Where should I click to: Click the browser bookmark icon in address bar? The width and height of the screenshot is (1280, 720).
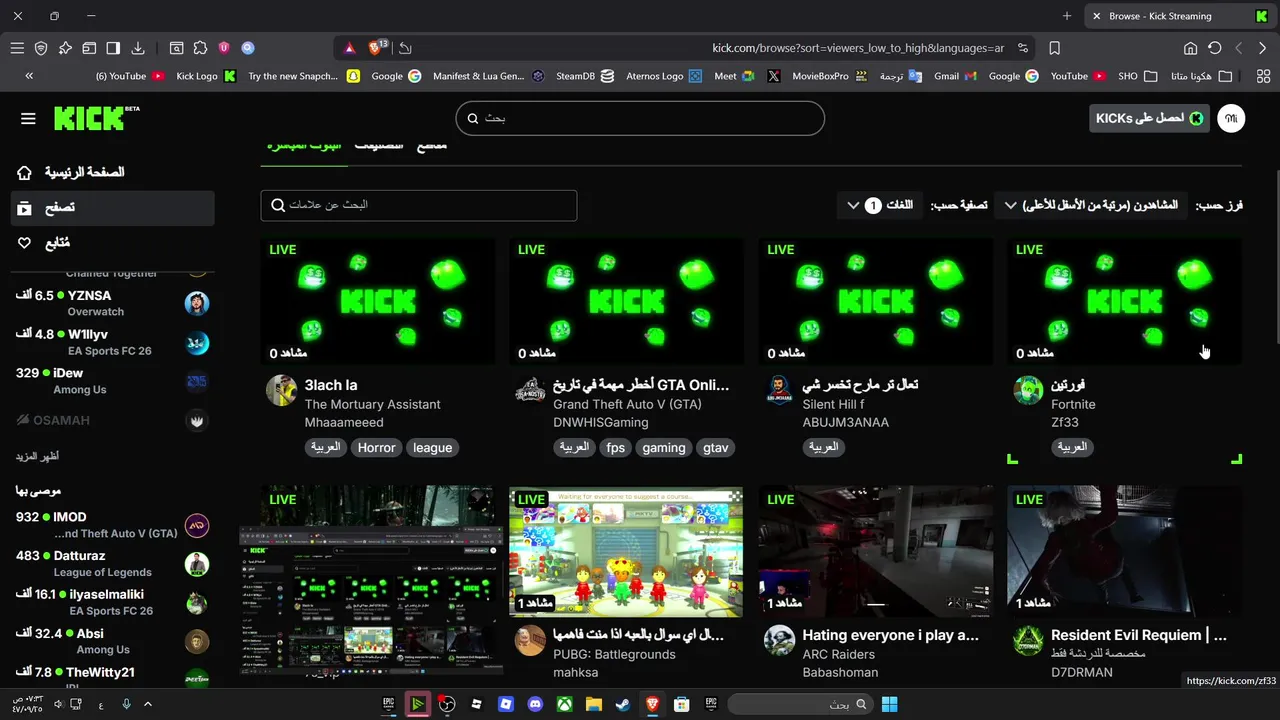(x=1054, y=48)
